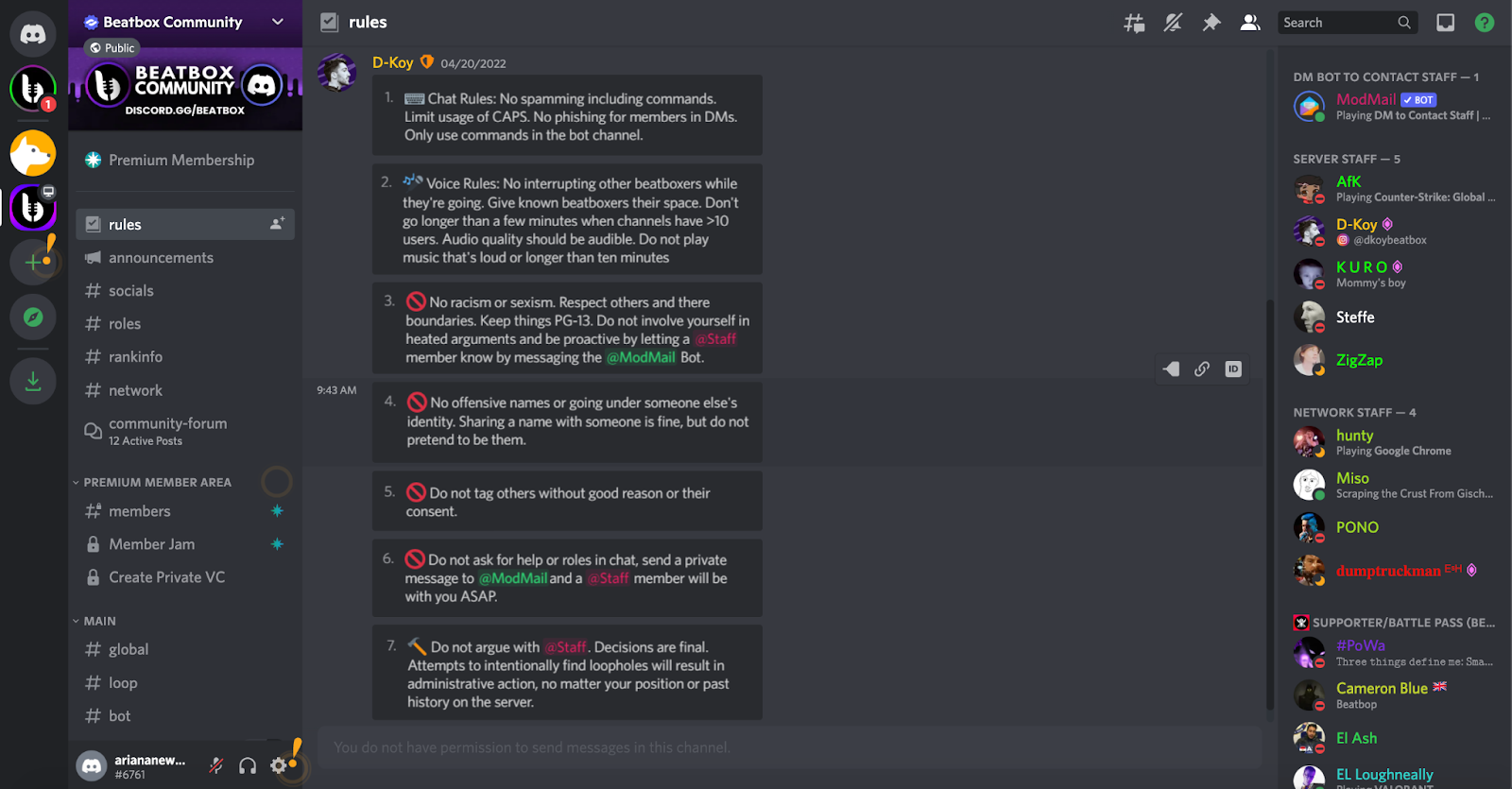Click the Download Apps icon

click(33, 381)
